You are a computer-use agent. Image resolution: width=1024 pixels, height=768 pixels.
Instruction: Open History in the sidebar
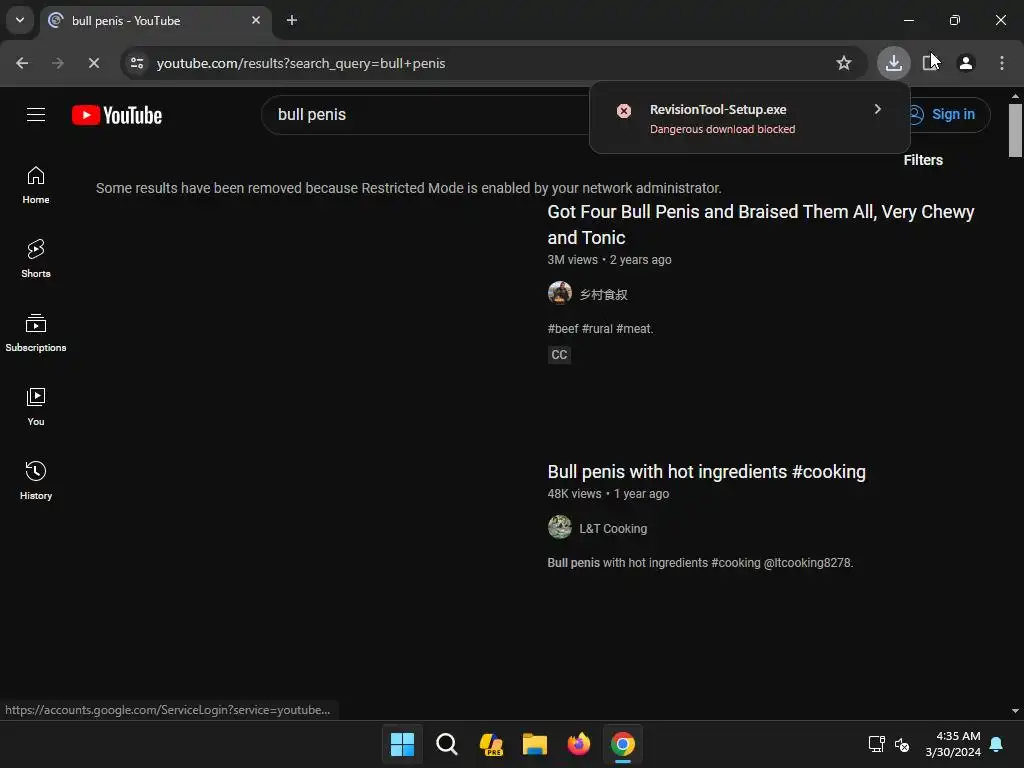coord(36,481)
